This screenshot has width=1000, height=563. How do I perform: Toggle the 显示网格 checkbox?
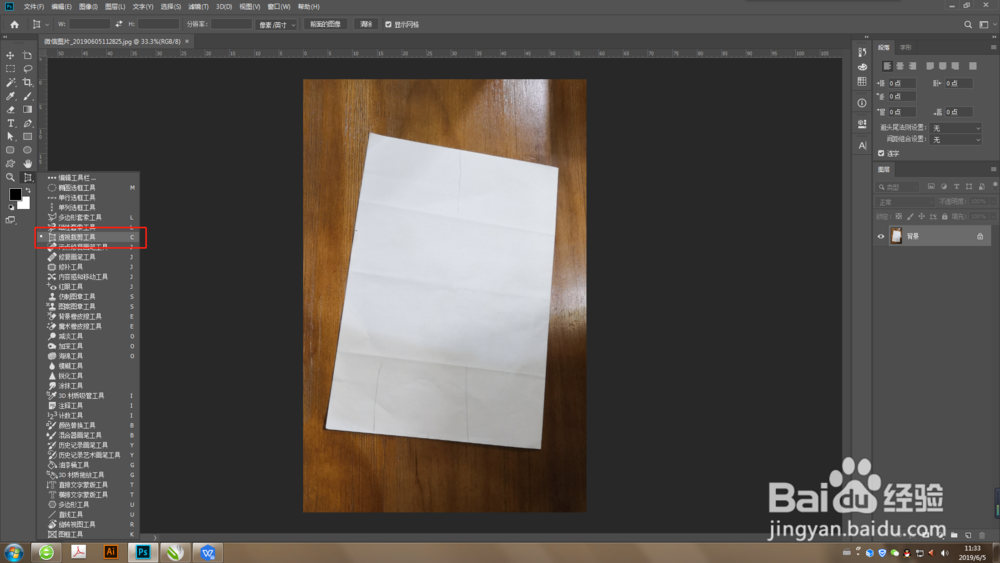[388, 24]
